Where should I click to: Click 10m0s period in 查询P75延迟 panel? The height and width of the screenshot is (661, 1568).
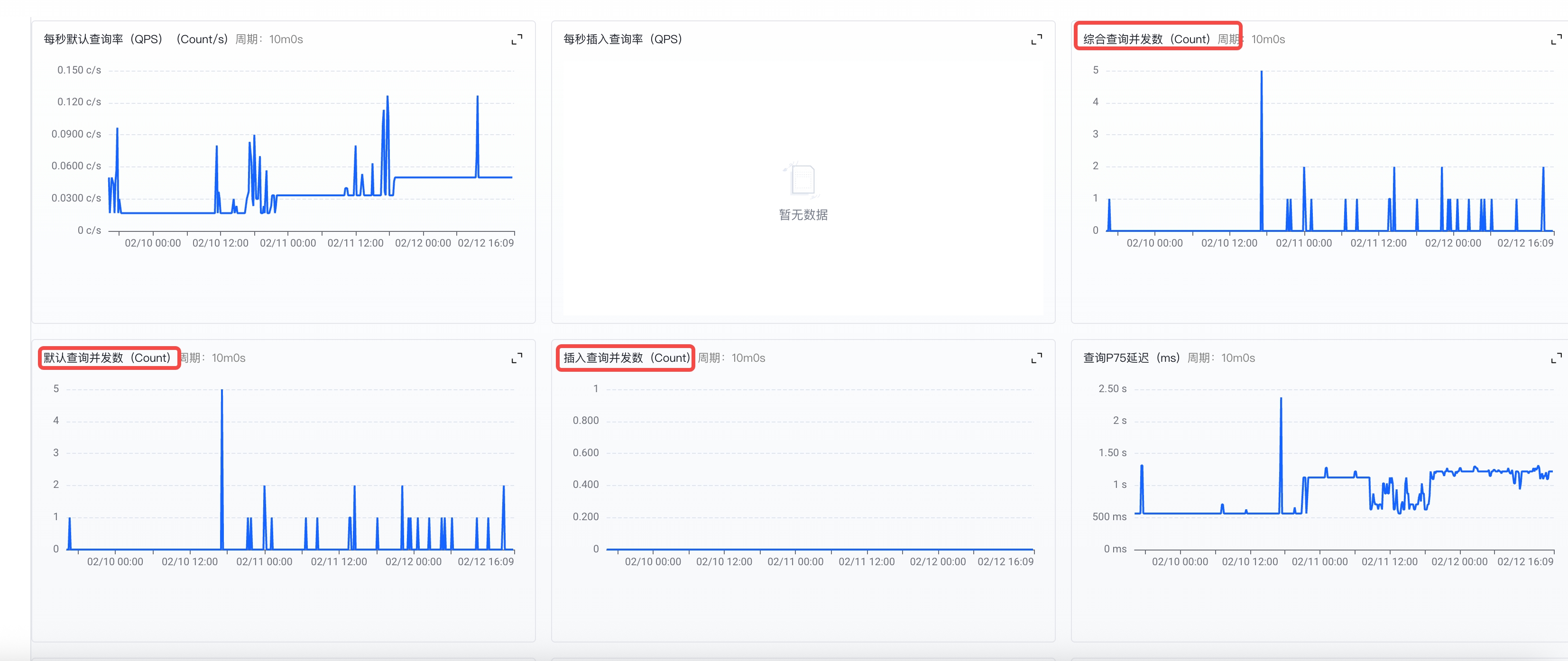pyautogui.click(x=1238, y=358)
